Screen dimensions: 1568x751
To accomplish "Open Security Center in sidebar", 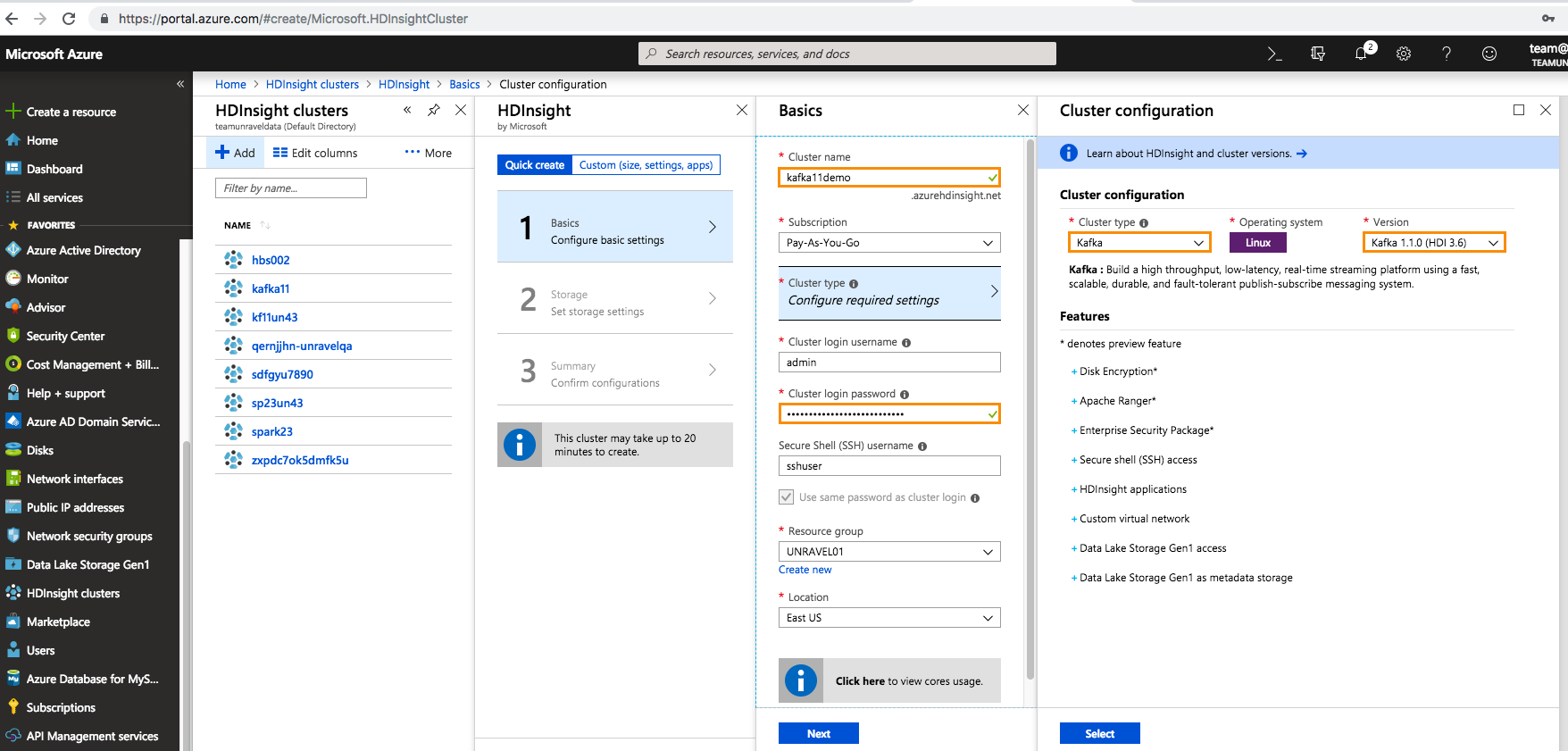I will click(x=65, y=336).
